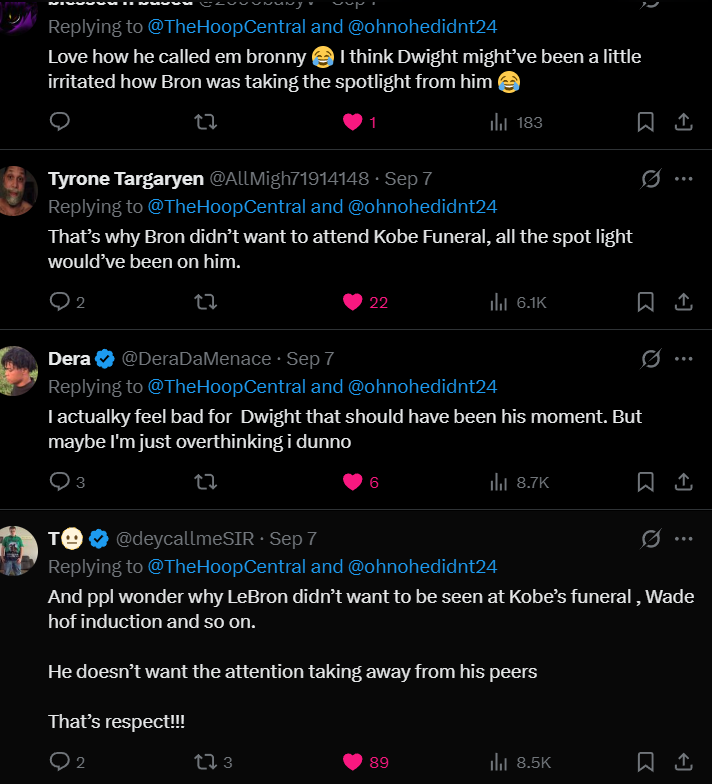Share the deycallmeSIR tweet
This screenshot has height=784, width=712.
[684, 761]
